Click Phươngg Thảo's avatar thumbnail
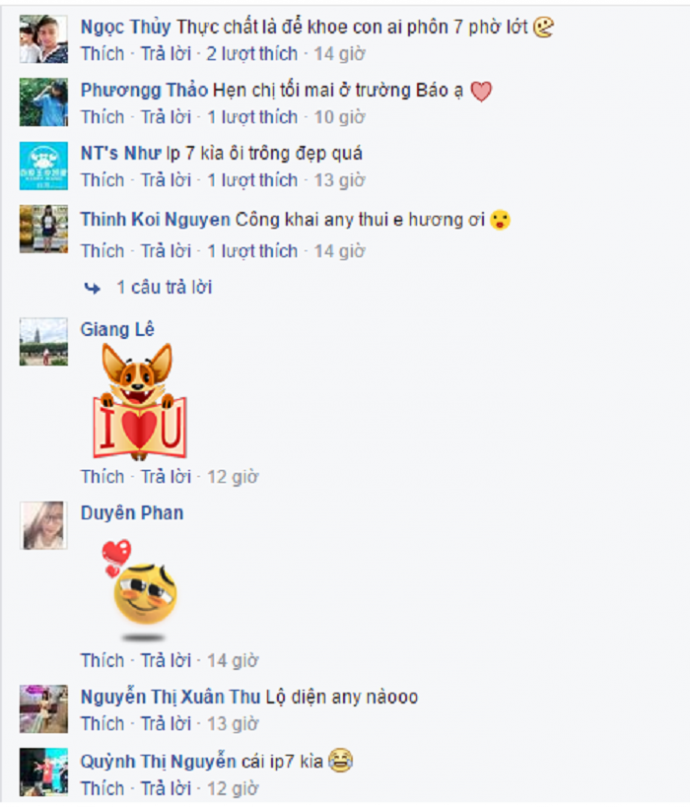This screenshot has width=690, height=807. click(x=44, y=102)
